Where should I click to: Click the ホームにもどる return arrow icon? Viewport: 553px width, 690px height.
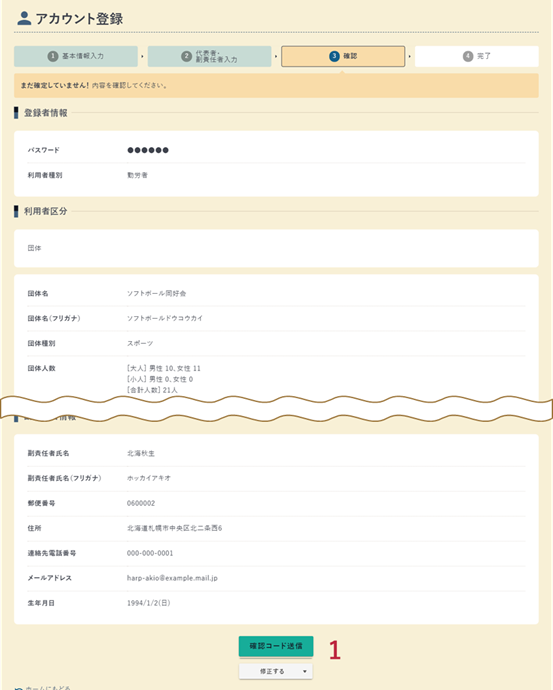(x=18, y=688)
